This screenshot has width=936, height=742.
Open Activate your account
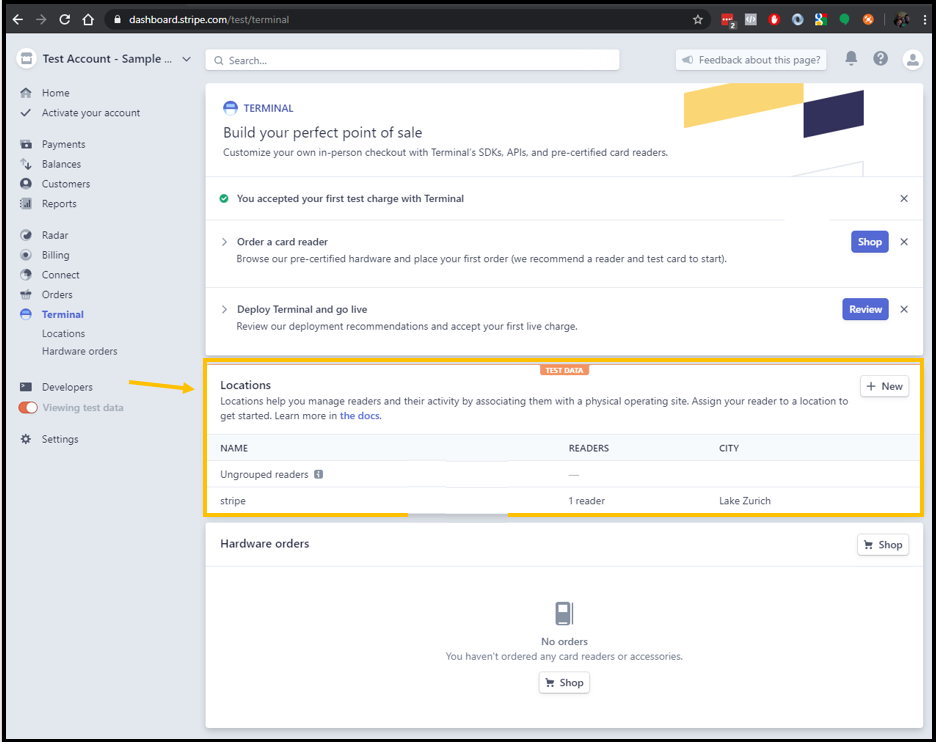tap(91, 113)
